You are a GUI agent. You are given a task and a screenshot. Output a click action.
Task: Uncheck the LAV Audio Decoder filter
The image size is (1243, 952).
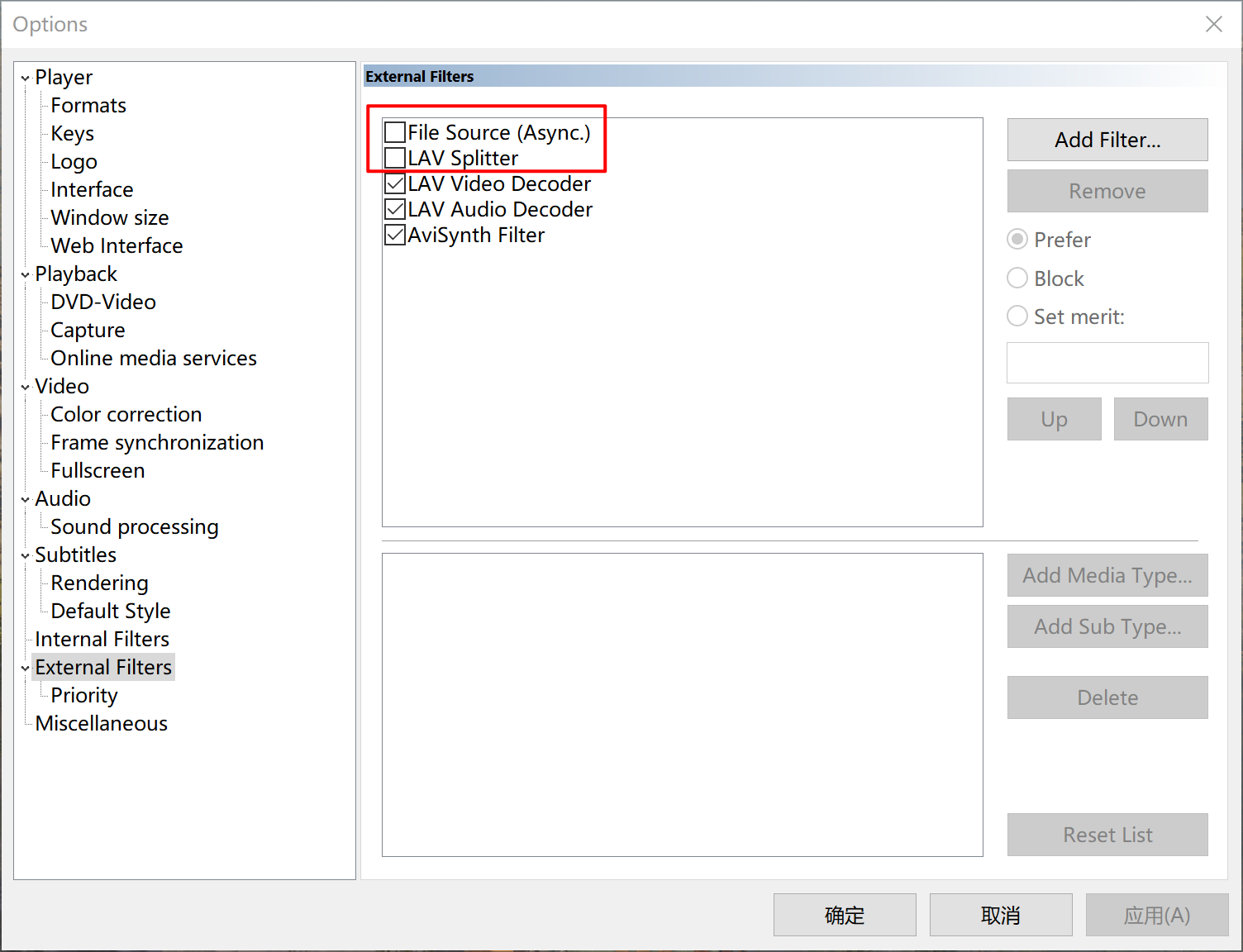click(x=395, y=209)
